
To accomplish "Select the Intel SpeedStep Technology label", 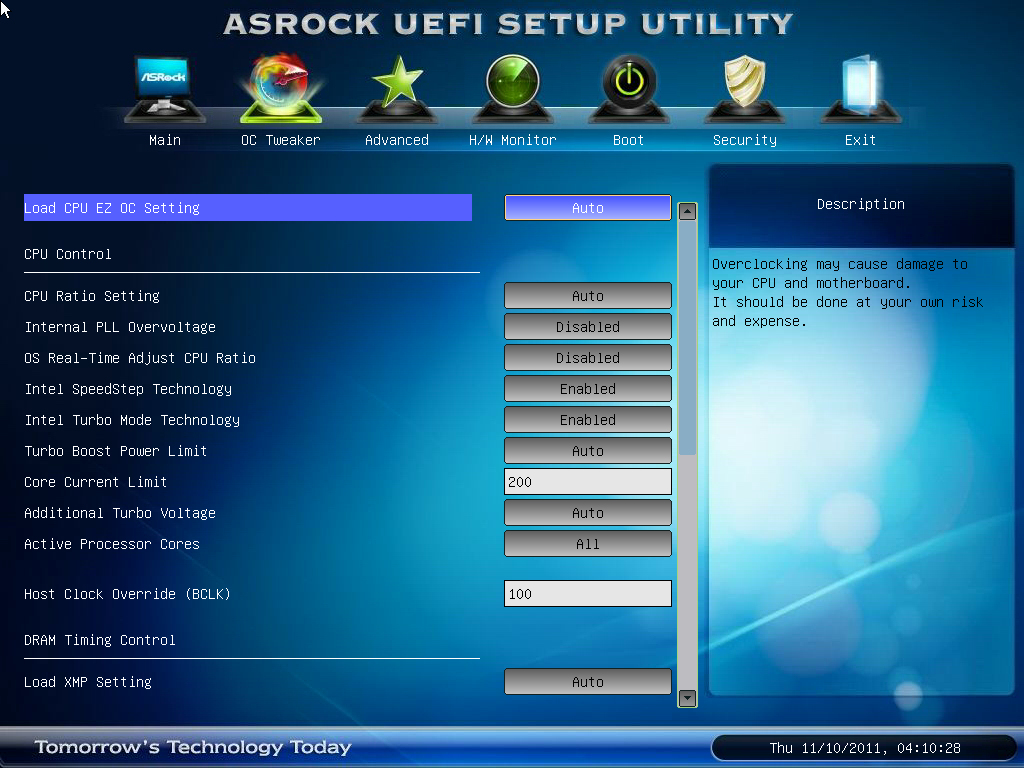I will (128, 389).
